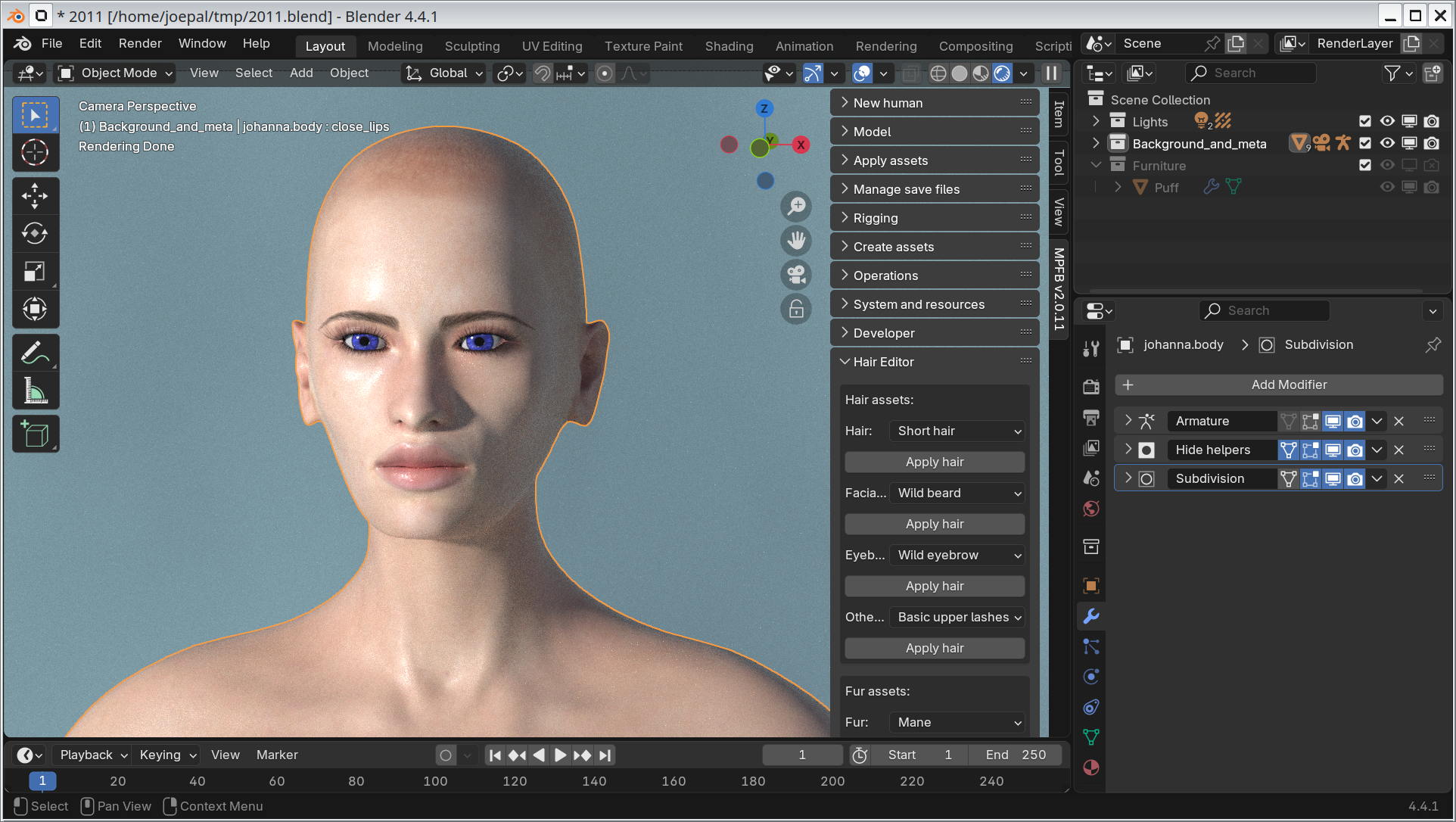Viewport: 1456px width, 822px height.
Task: Open eyebrow dropdown showing Wild eyebrow
Action: click(957, 555)
